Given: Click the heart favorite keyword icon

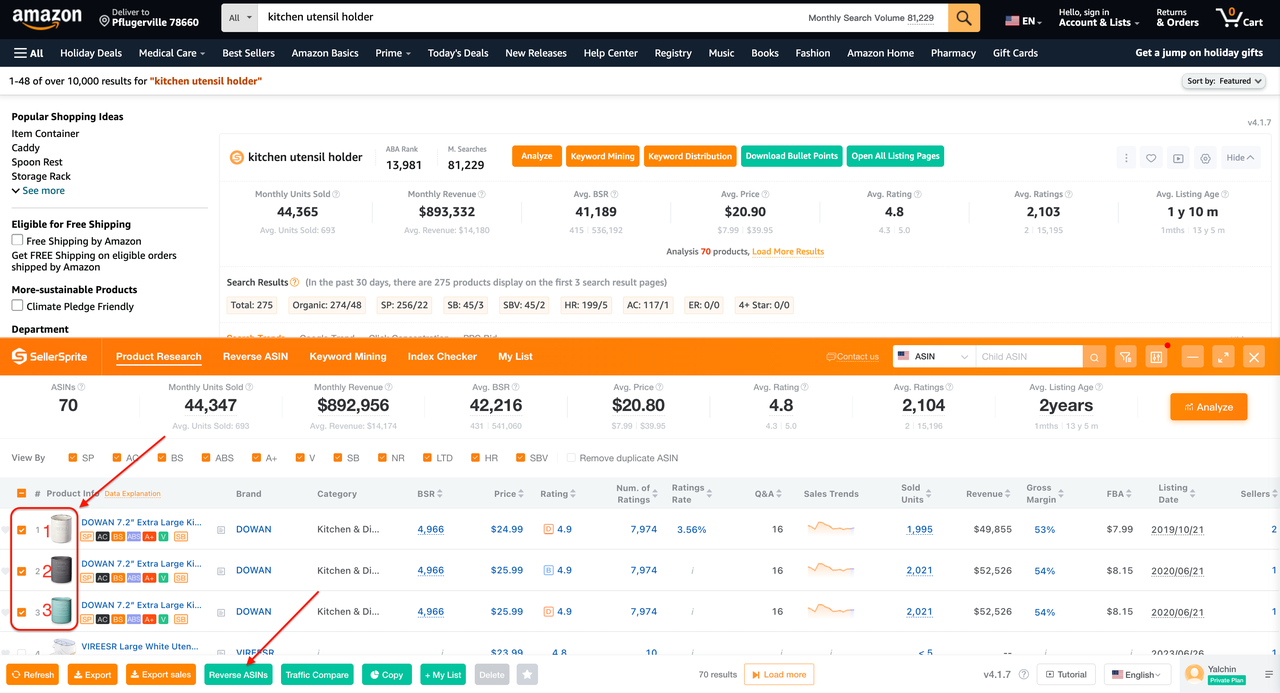Looking at the screenshot, I should tap(1152, 158).
